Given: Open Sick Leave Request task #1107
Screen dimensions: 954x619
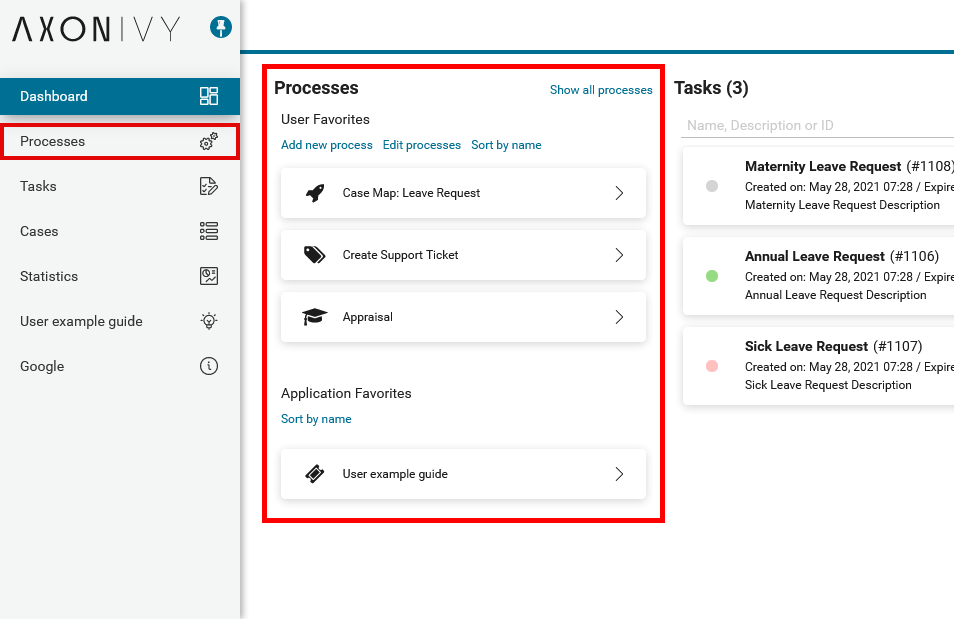Looking at the screenshot, I should (x=818, y=366).
